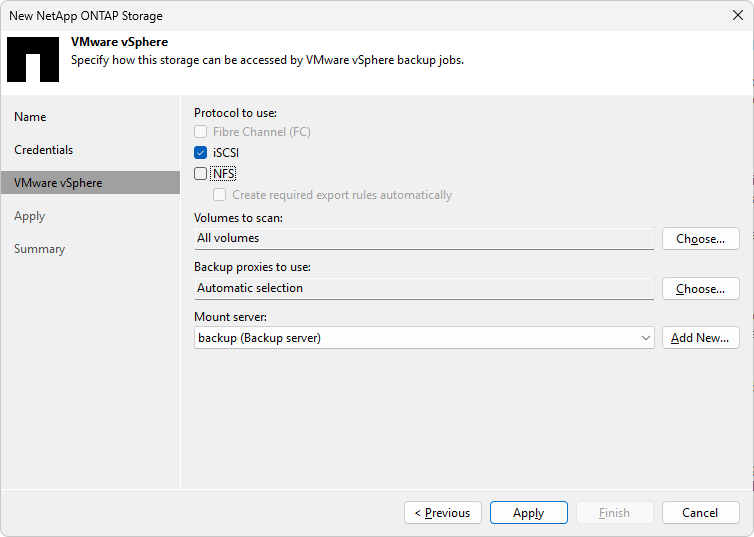Click the 'Mount server:' label

click(230, 317)
